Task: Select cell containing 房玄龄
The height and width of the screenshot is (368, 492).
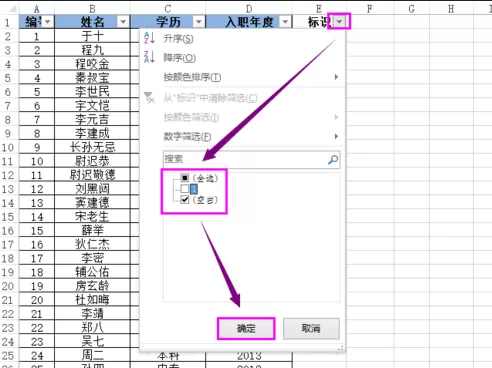Action: [92, 286]
